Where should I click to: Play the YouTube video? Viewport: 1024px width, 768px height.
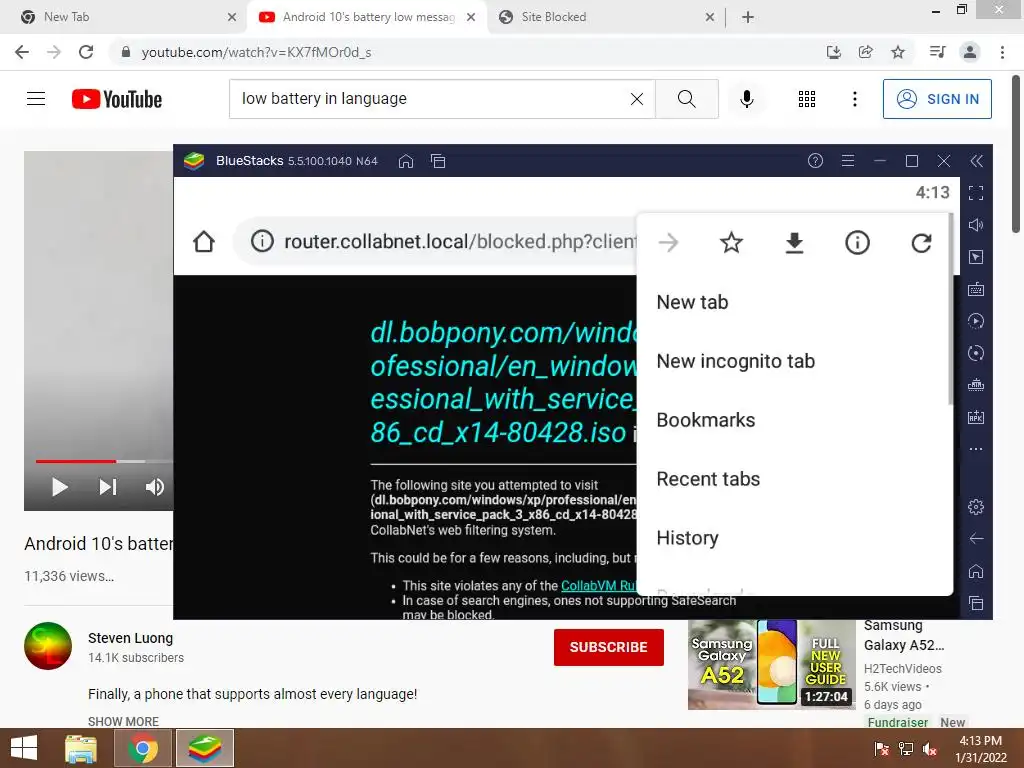coord(59,487)
